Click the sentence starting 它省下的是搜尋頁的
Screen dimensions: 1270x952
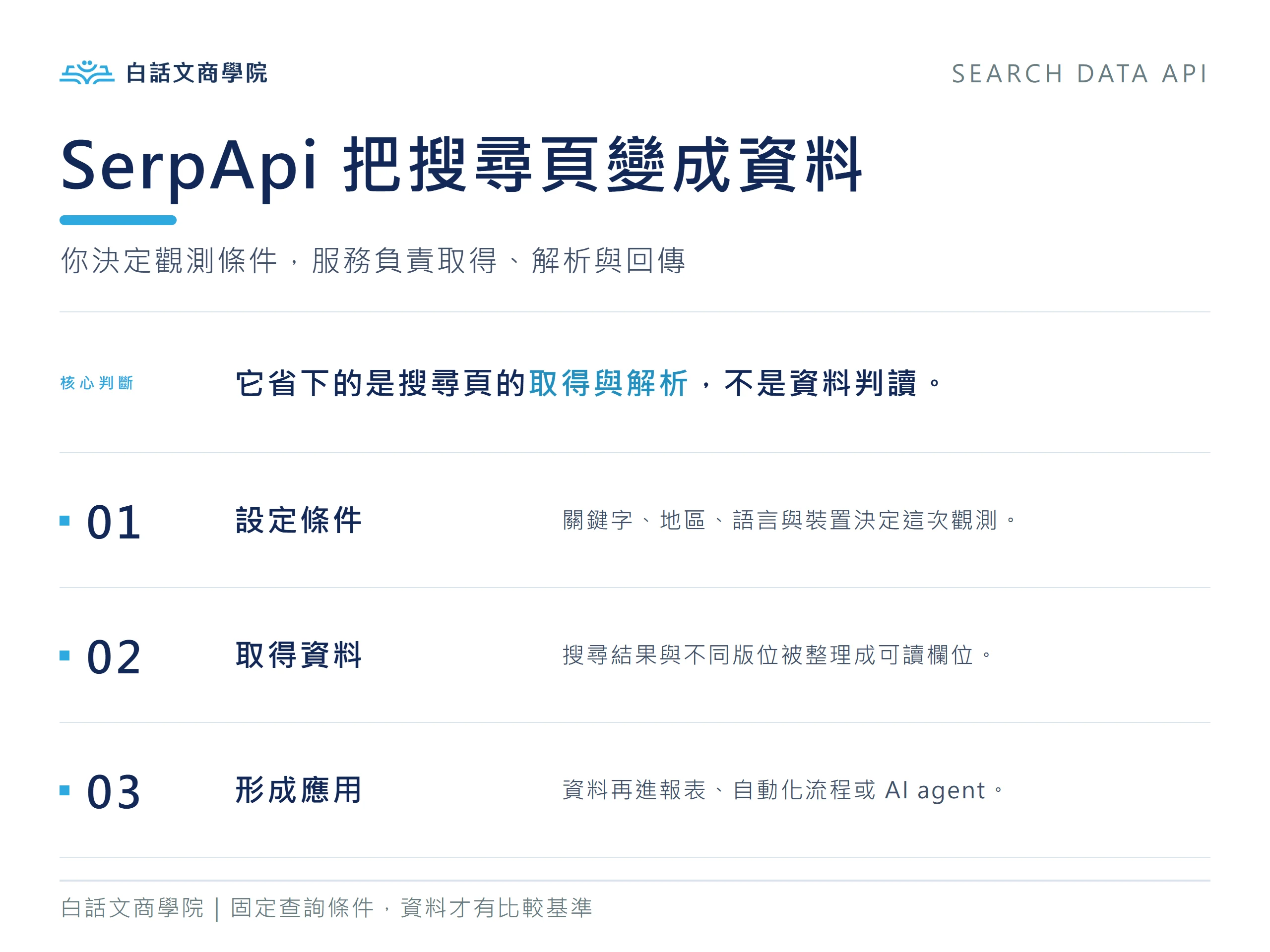pos(588,383)
